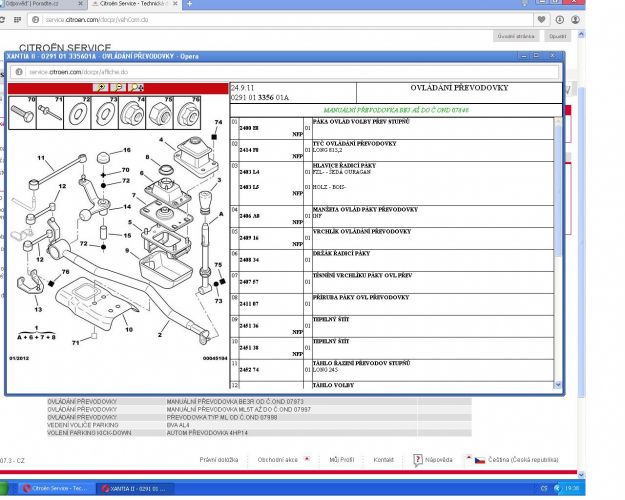Zoom in on the parts diagram
Image resolution: width=625 pixels, height=500 pixels.
click(x=100, y=87)
